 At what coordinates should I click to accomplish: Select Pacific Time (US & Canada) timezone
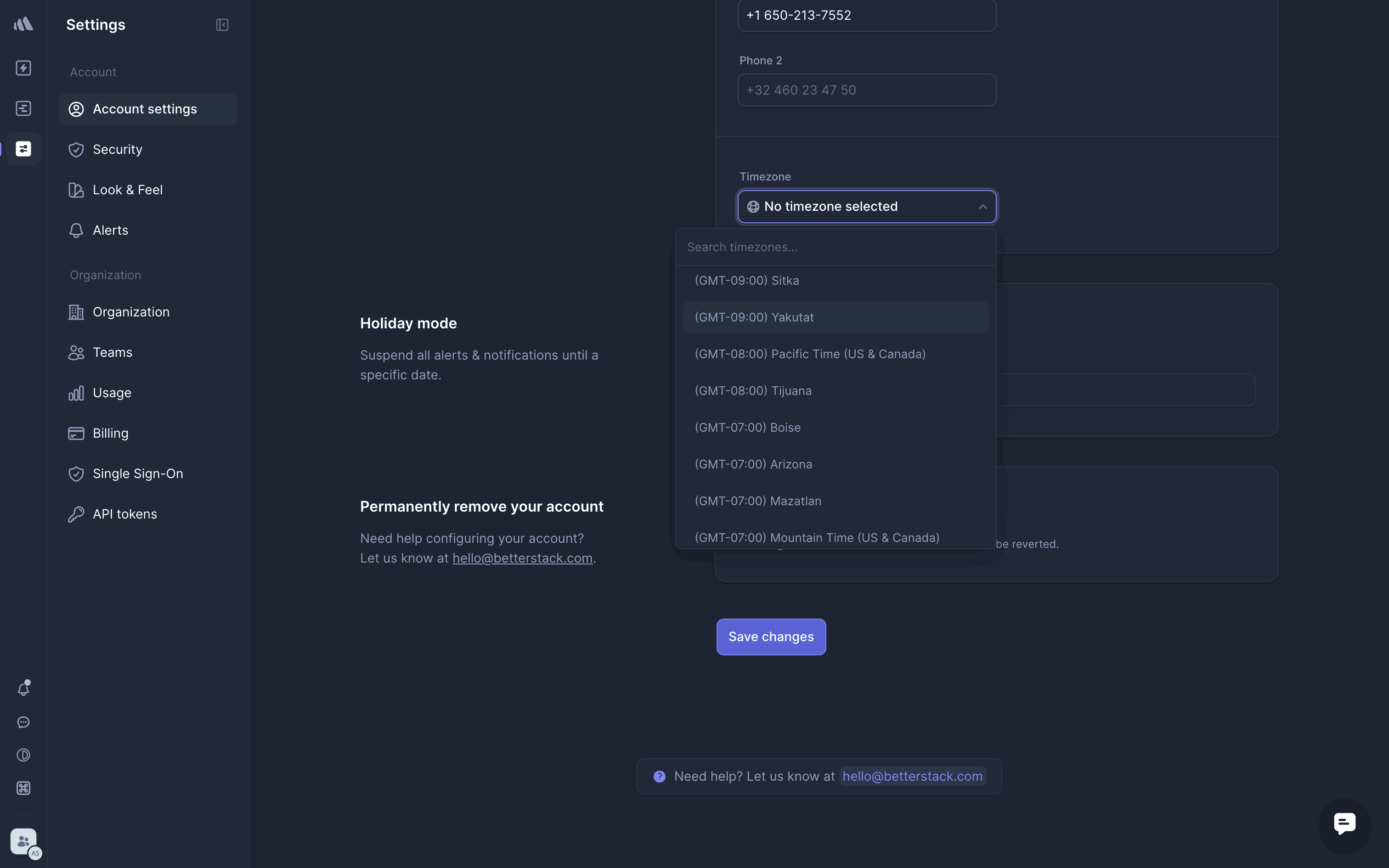click(x=810, y=354)
